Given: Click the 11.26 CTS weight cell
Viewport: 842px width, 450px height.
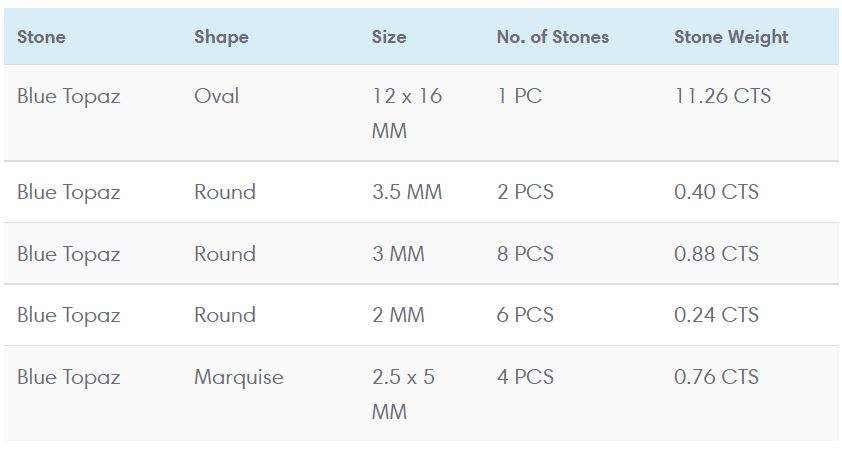Looking at the screenshot, I should click(722, 97).
